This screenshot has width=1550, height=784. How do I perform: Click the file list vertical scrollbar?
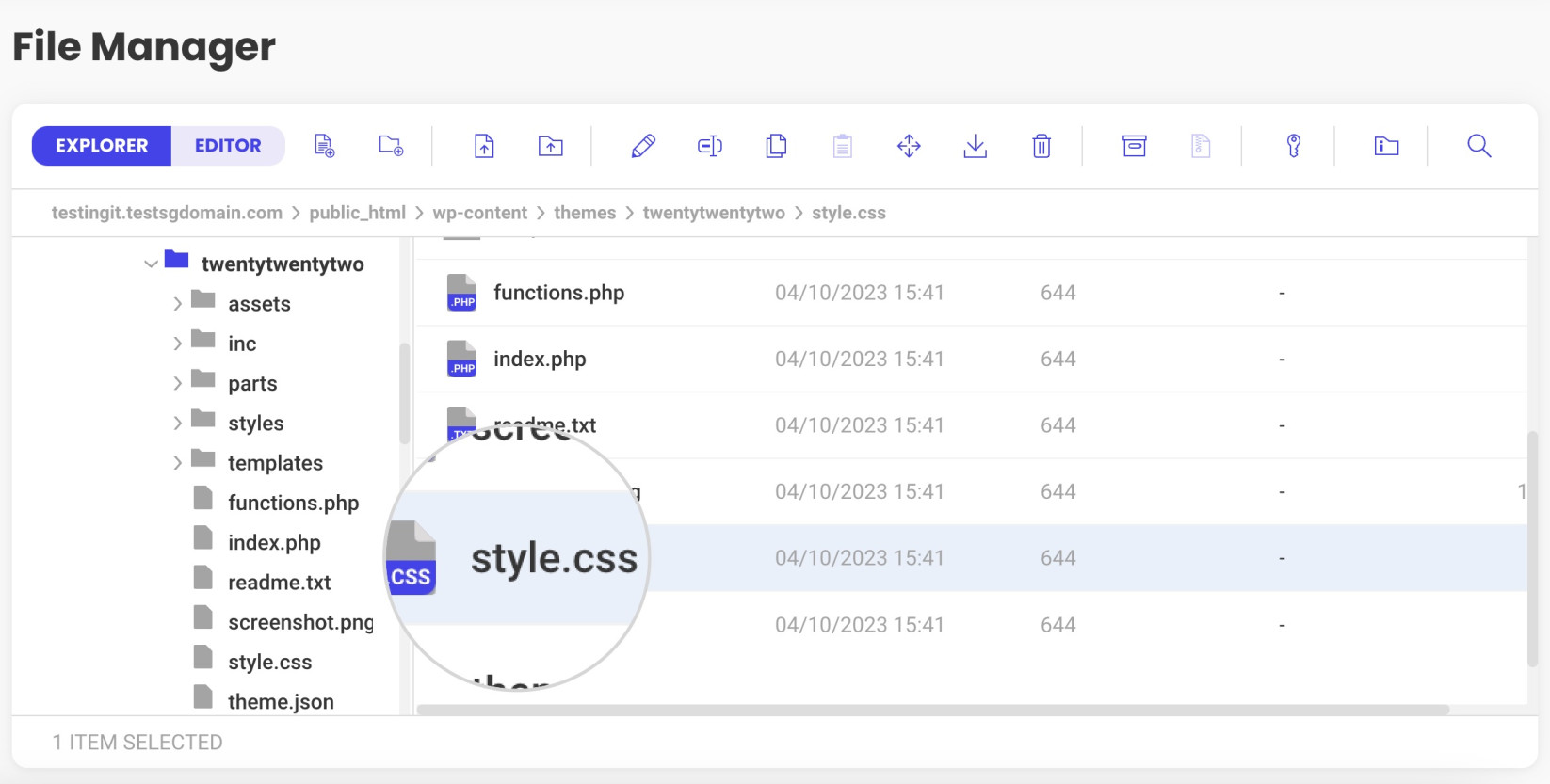tap(1532, 549)
